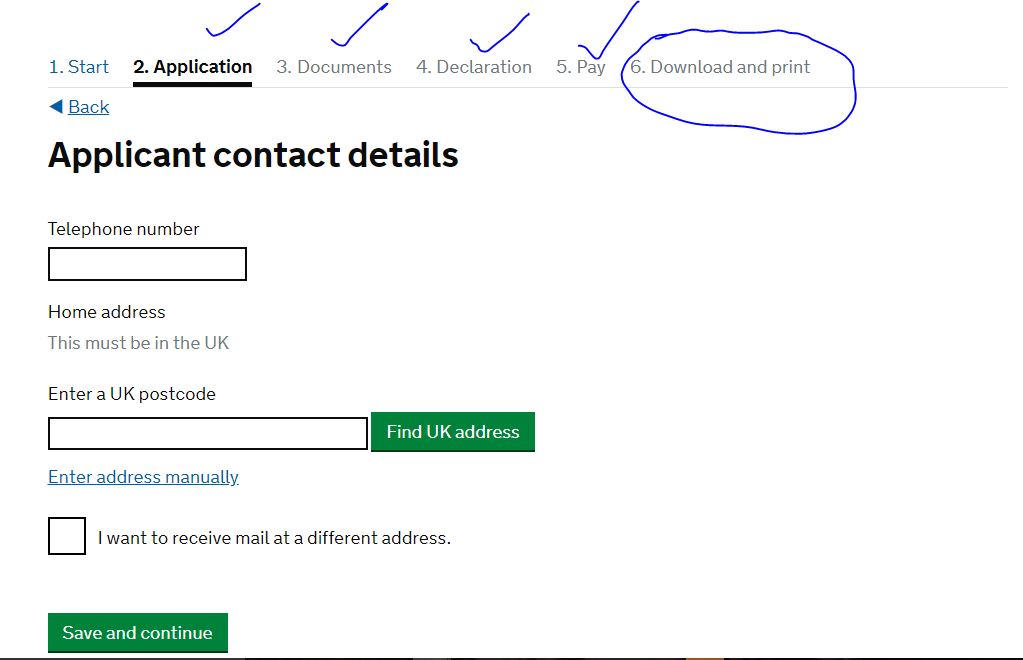The width and height of the screenshot is (1023, 660).
Task: Select the 2. Application step tab
Action: pos(192,67)
